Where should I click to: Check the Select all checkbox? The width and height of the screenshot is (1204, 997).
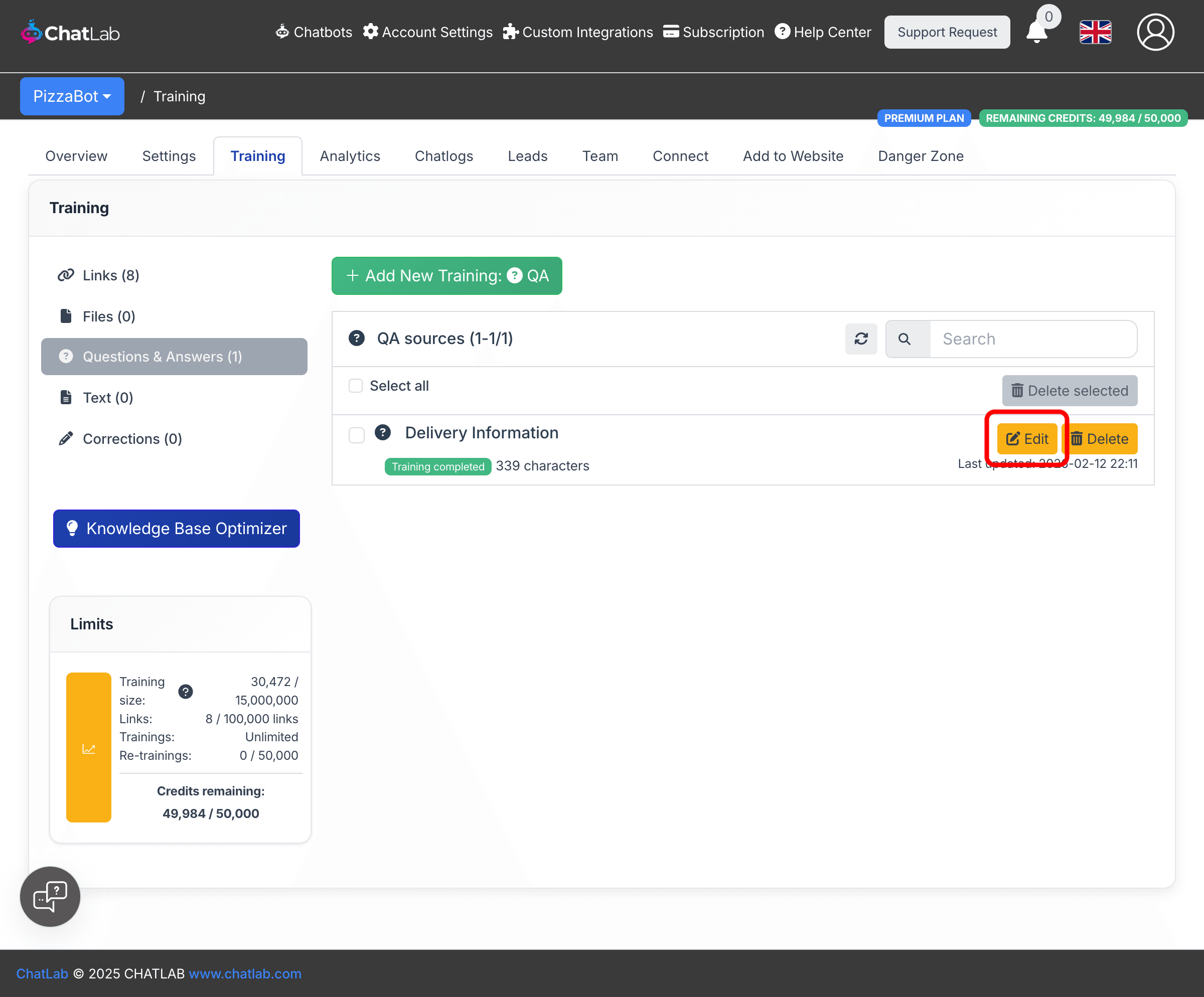click(356, 386)
